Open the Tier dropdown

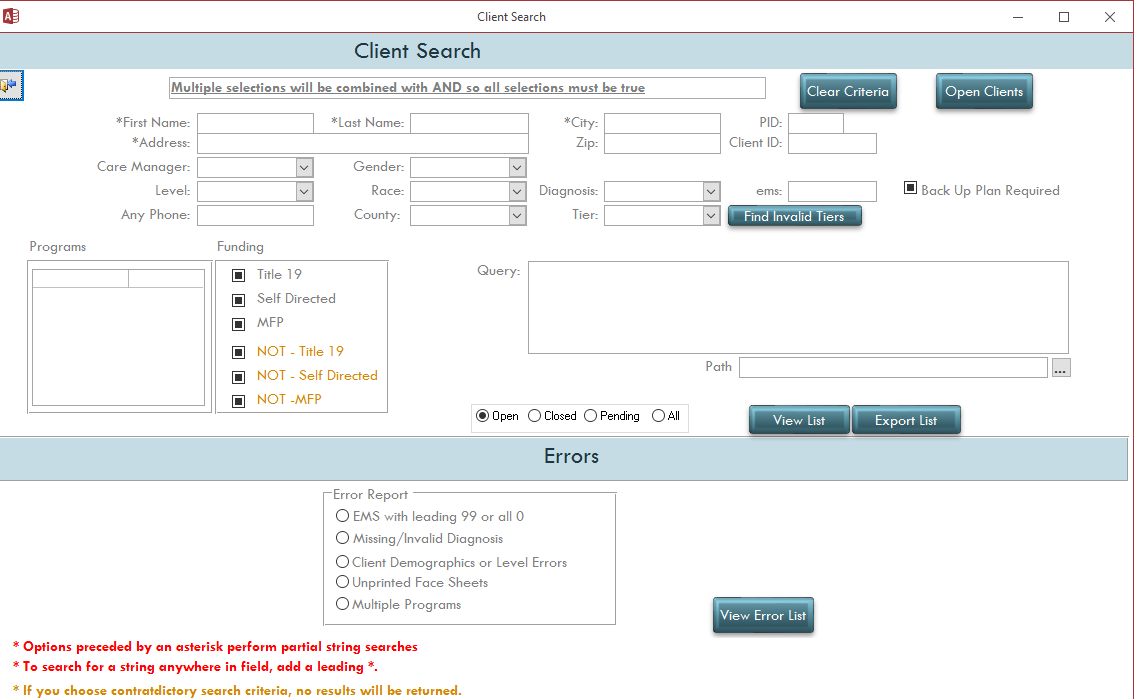(x=712, y=216)
